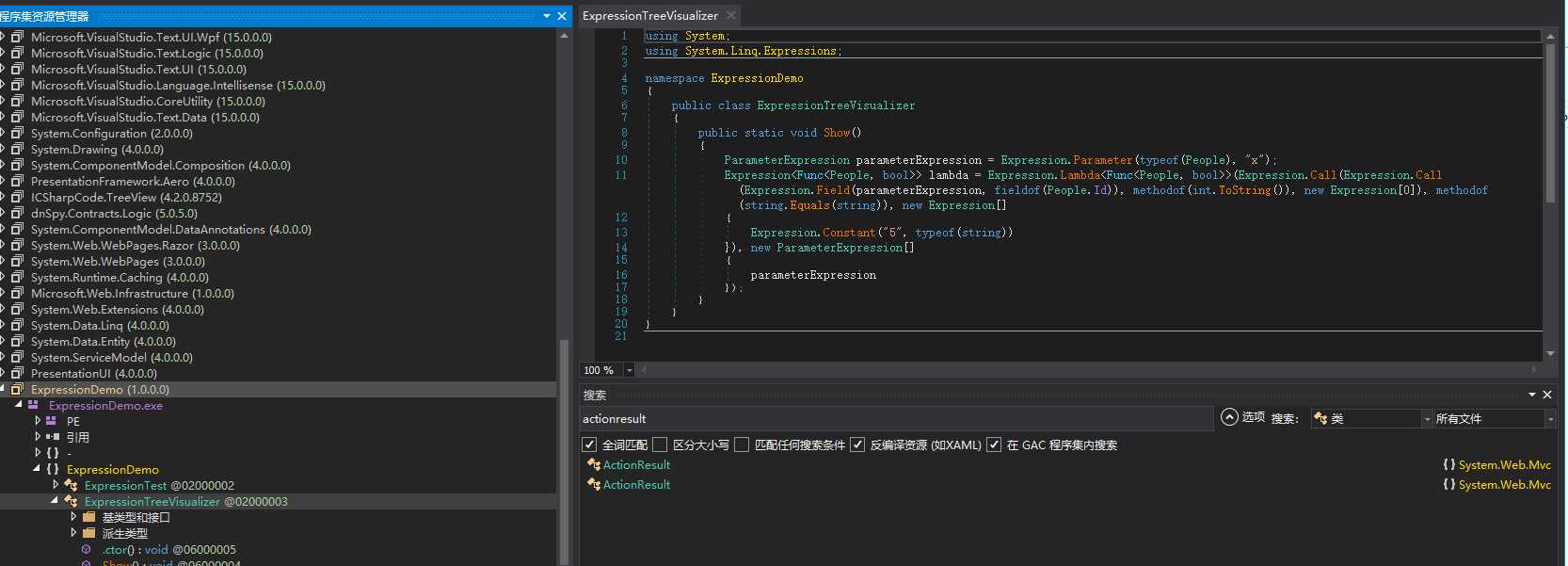
Task: Click the class icon of ExpressionTreeVisualizer in tree
Action: click(71, 501)
